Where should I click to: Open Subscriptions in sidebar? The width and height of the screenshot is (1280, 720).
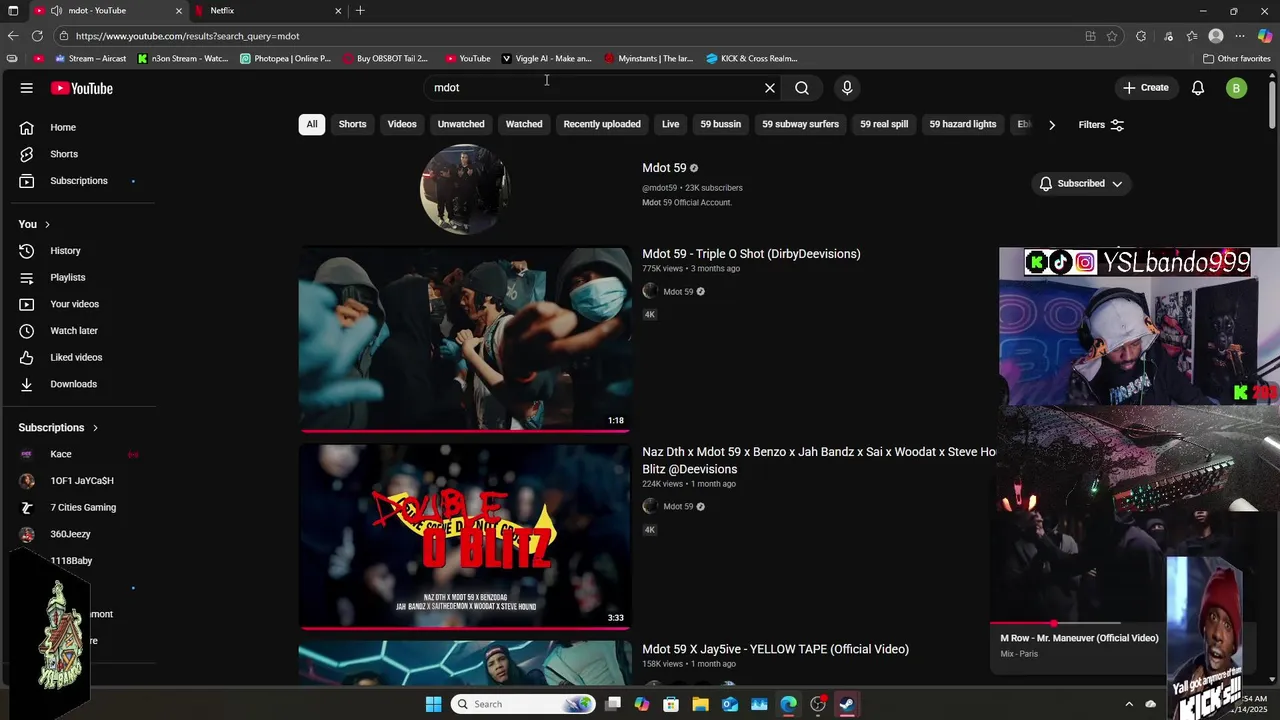click(79, 181)
